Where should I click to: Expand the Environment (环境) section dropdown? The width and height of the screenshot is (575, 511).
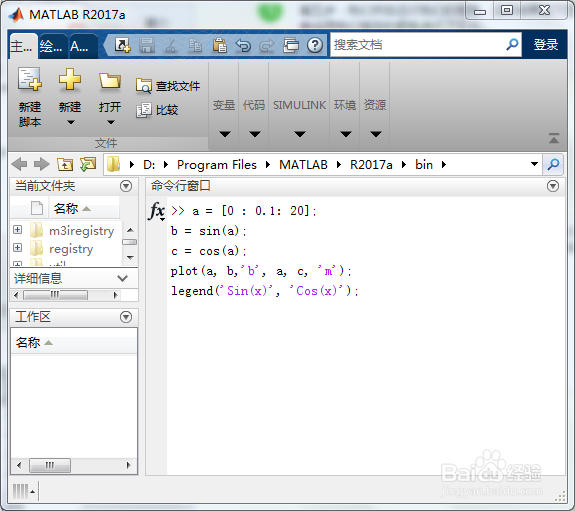(345, 134)
